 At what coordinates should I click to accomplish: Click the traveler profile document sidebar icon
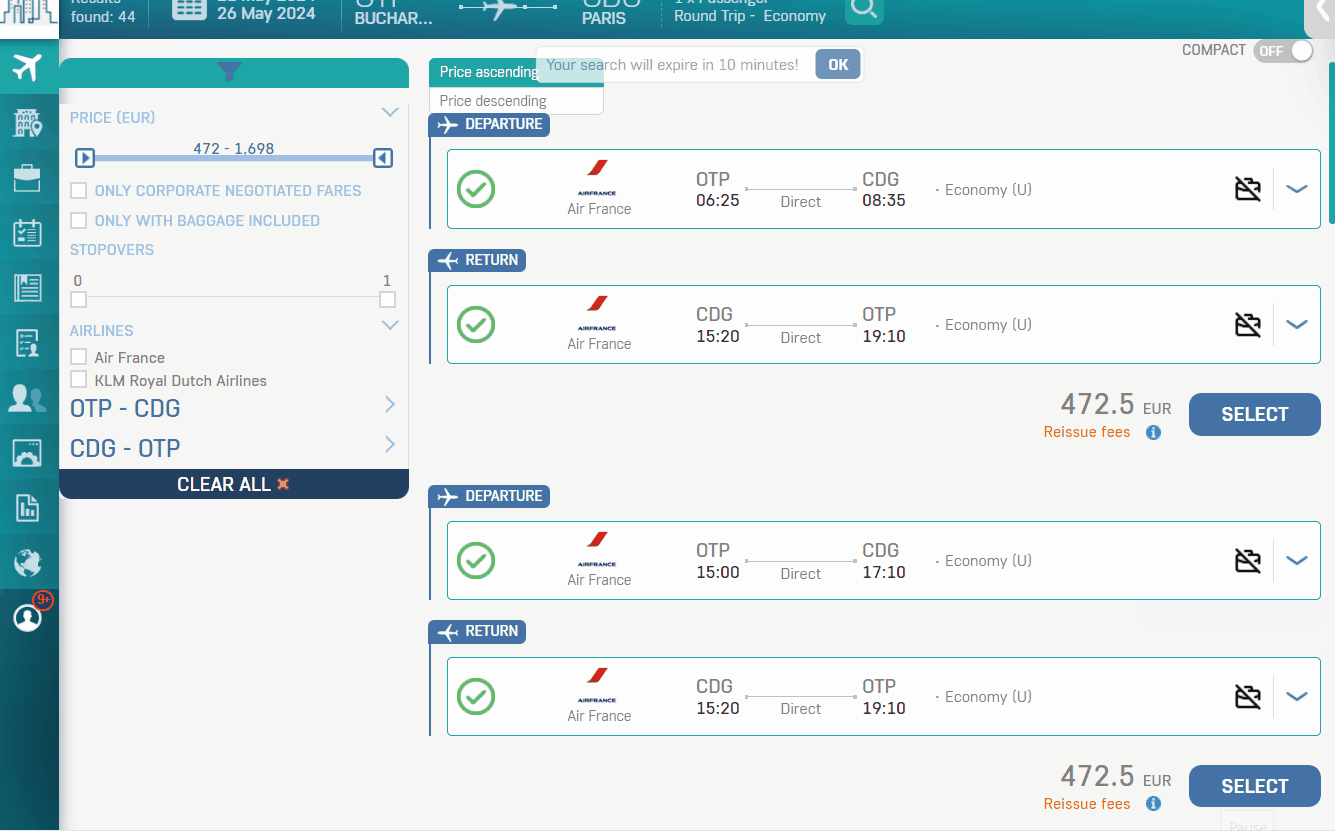27,342
